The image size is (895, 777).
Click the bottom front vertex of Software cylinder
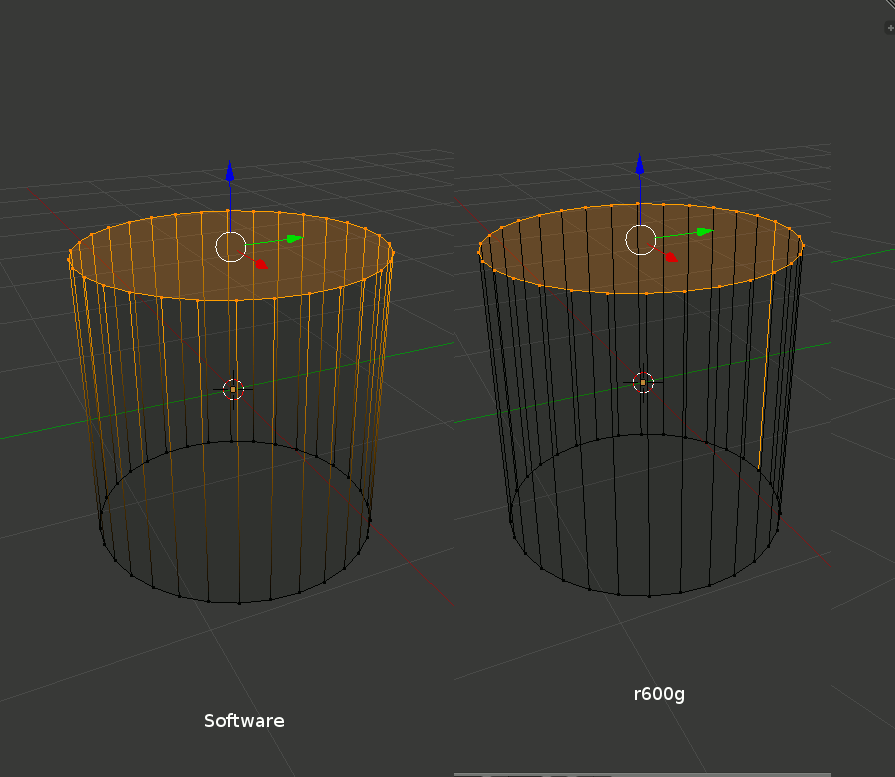(239, 603)
